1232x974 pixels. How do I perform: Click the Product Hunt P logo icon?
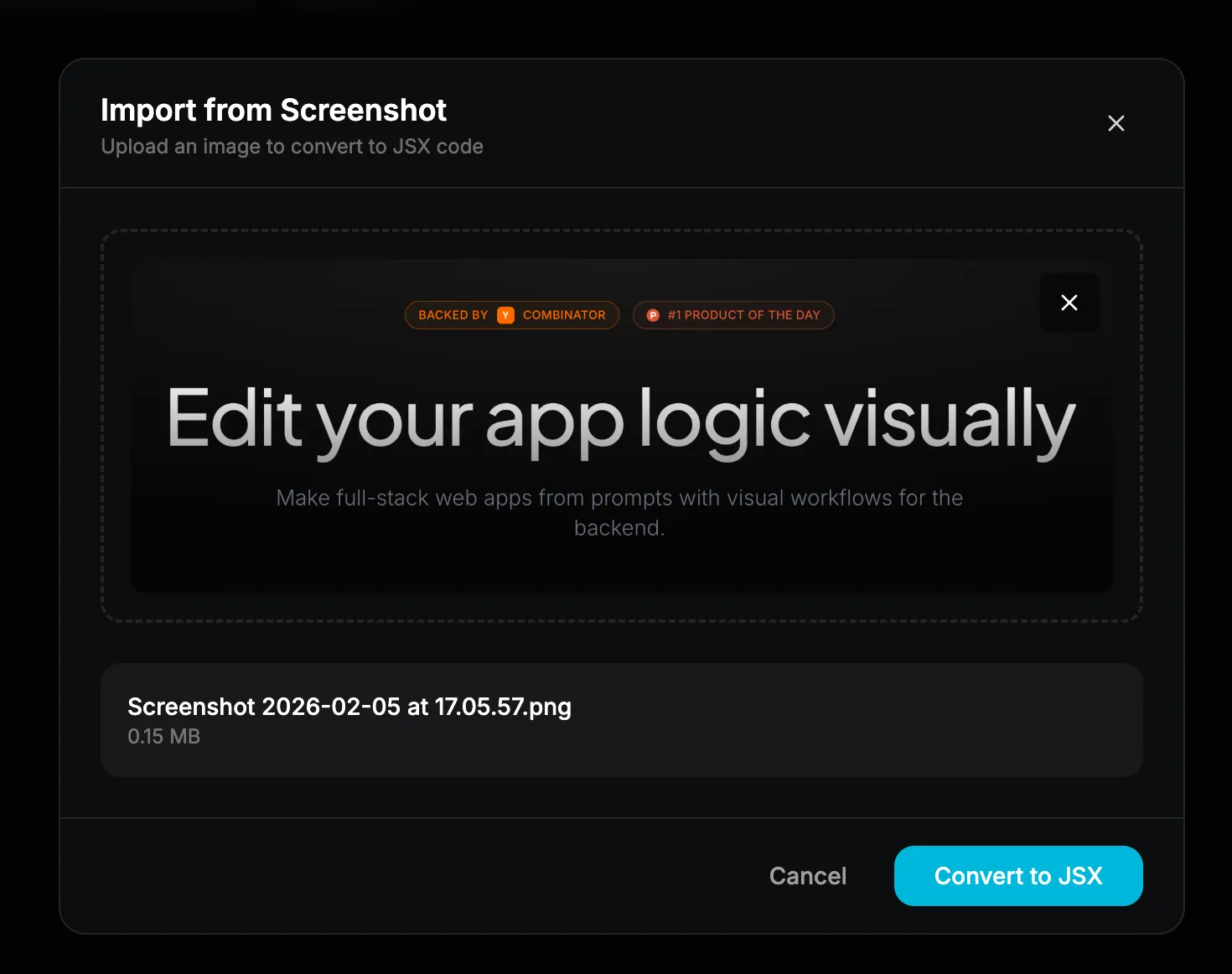pos(652,314)
